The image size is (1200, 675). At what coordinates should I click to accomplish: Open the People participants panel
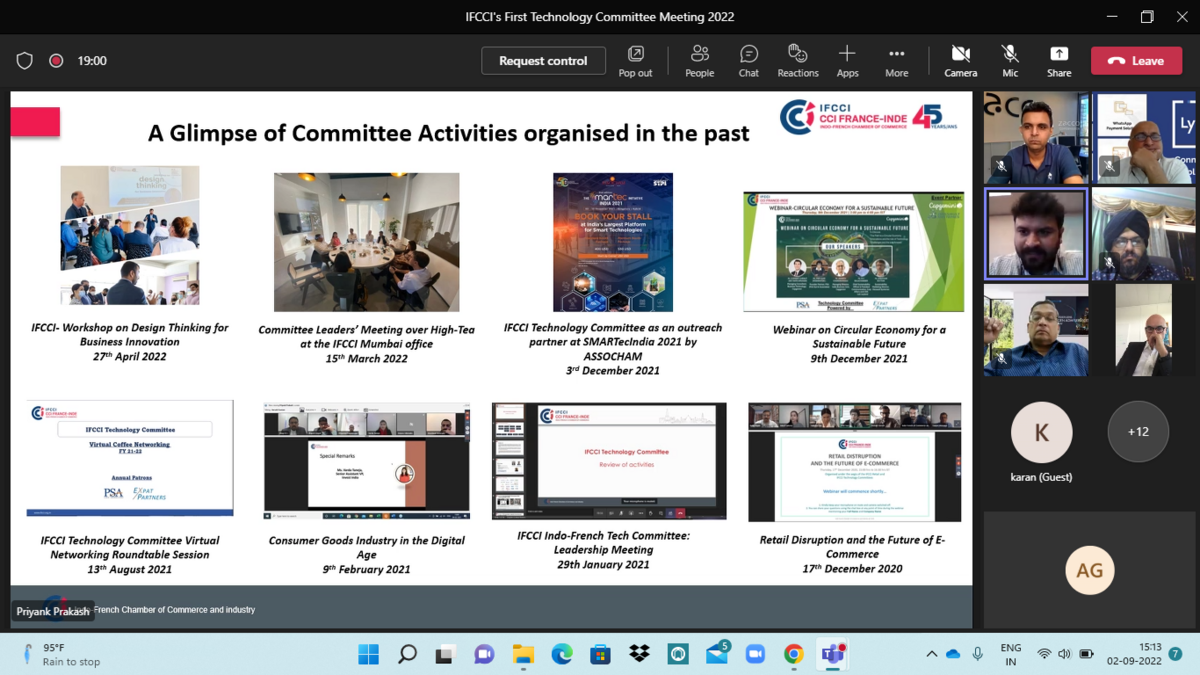click(699, 60)
